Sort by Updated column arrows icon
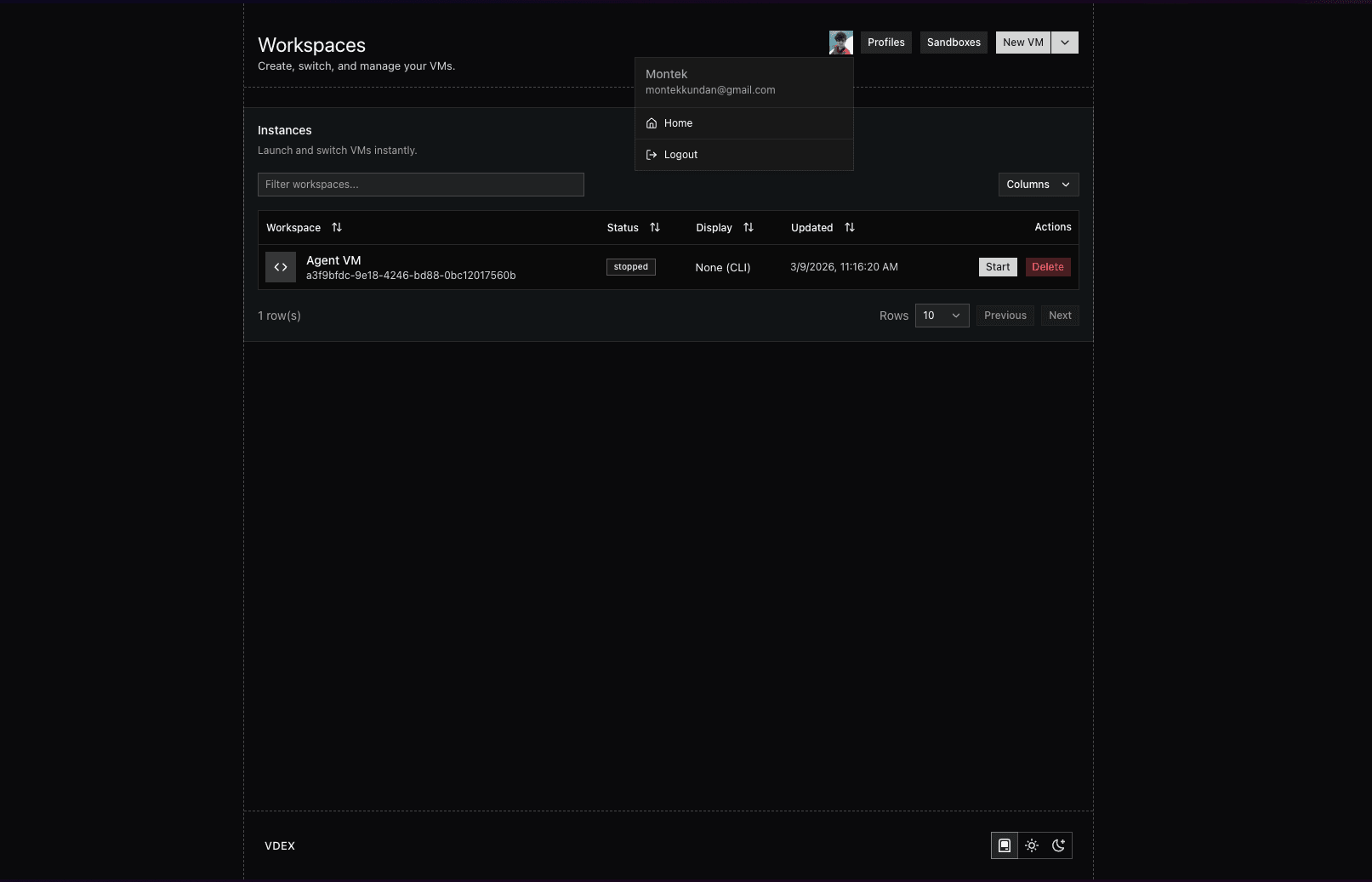 [850, 227]
